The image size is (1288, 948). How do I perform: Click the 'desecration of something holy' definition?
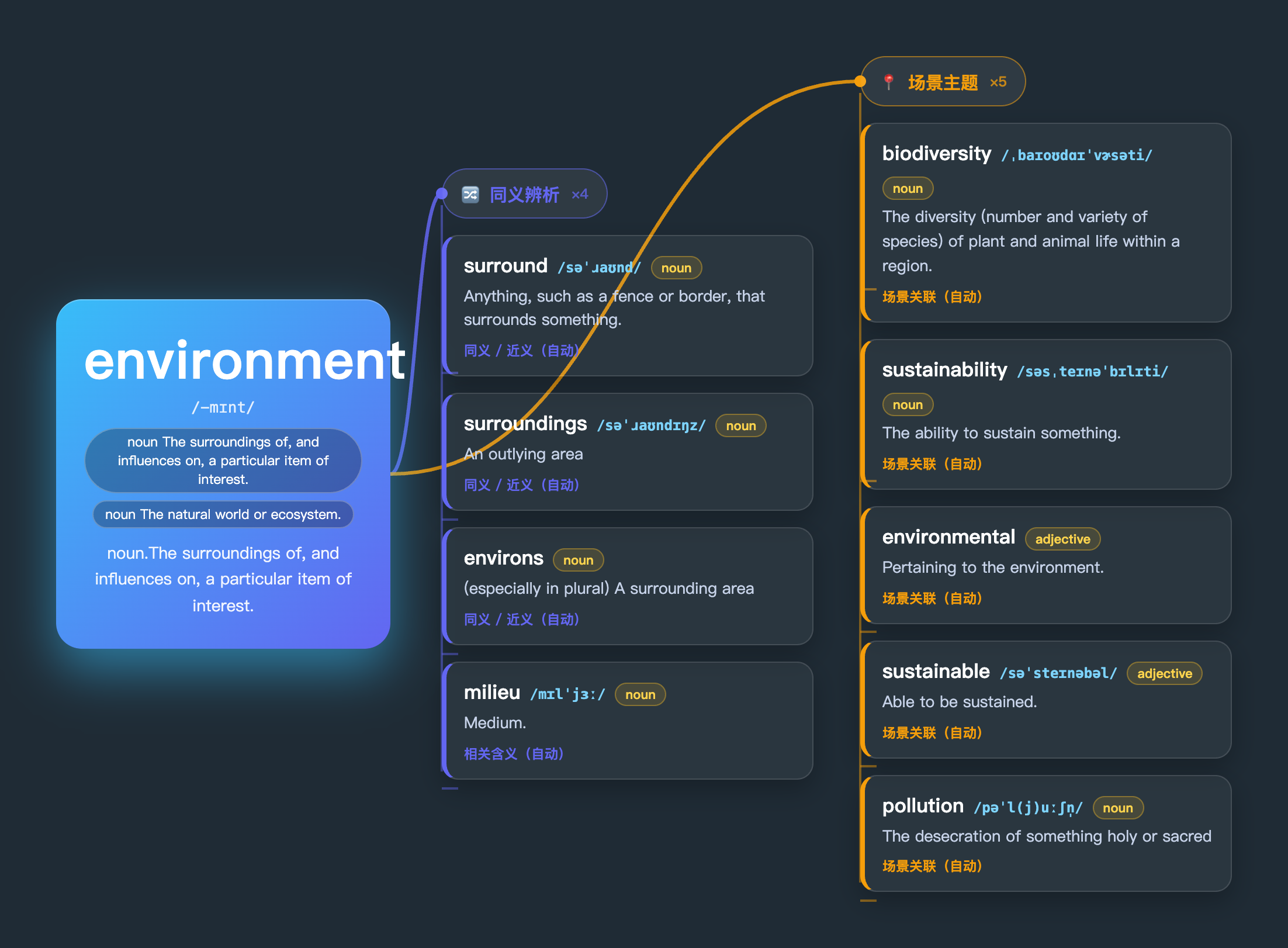pyautogui.click(x=1047, y=836)
